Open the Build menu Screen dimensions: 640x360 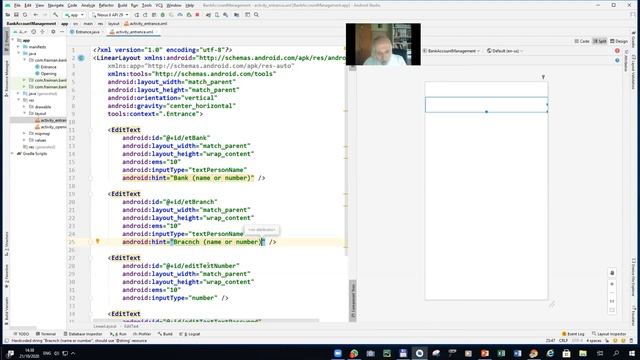click(x=122, y=5)
